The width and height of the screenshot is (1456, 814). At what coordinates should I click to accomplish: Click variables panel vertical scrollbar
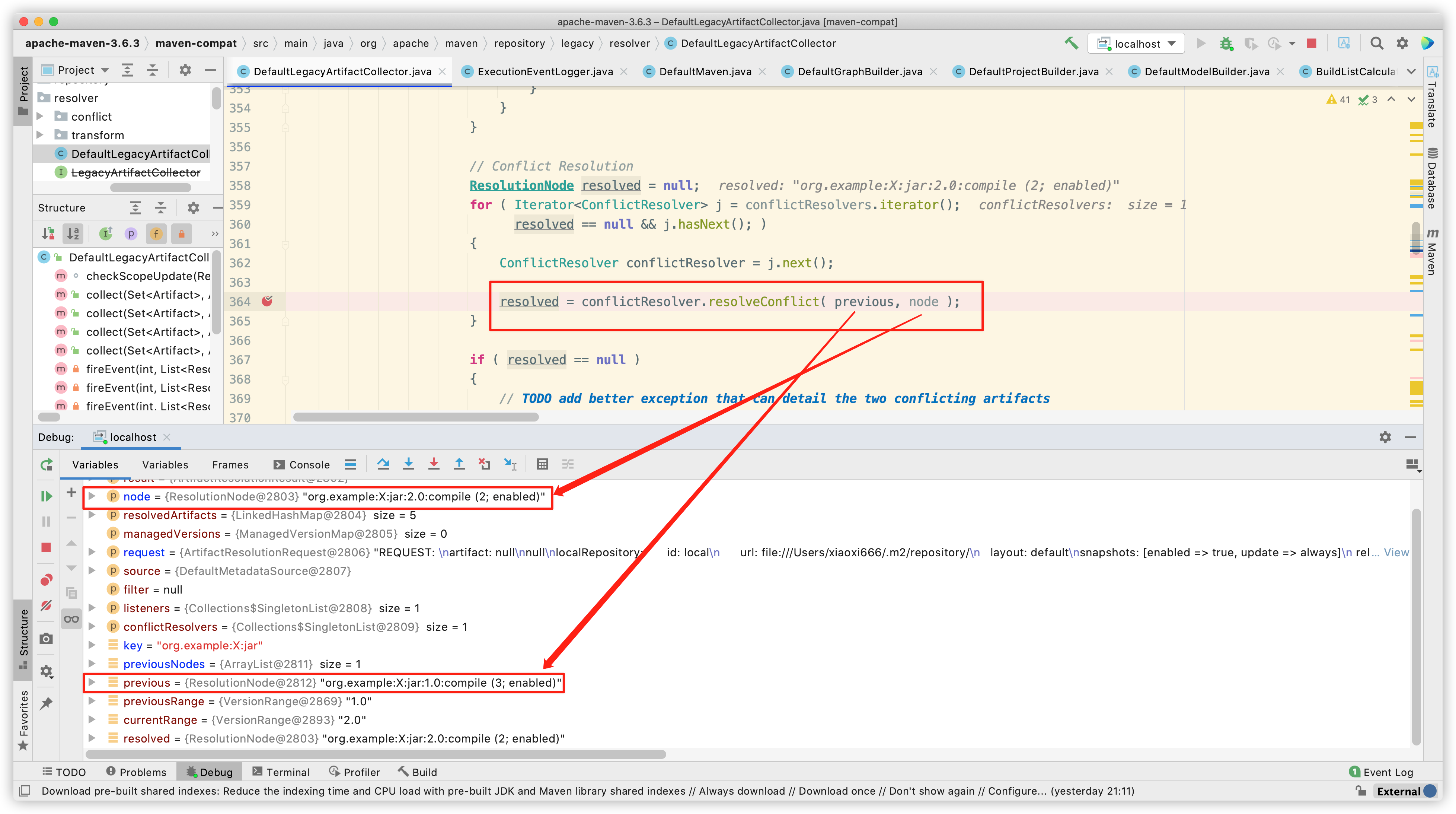tap(1416, 627)
